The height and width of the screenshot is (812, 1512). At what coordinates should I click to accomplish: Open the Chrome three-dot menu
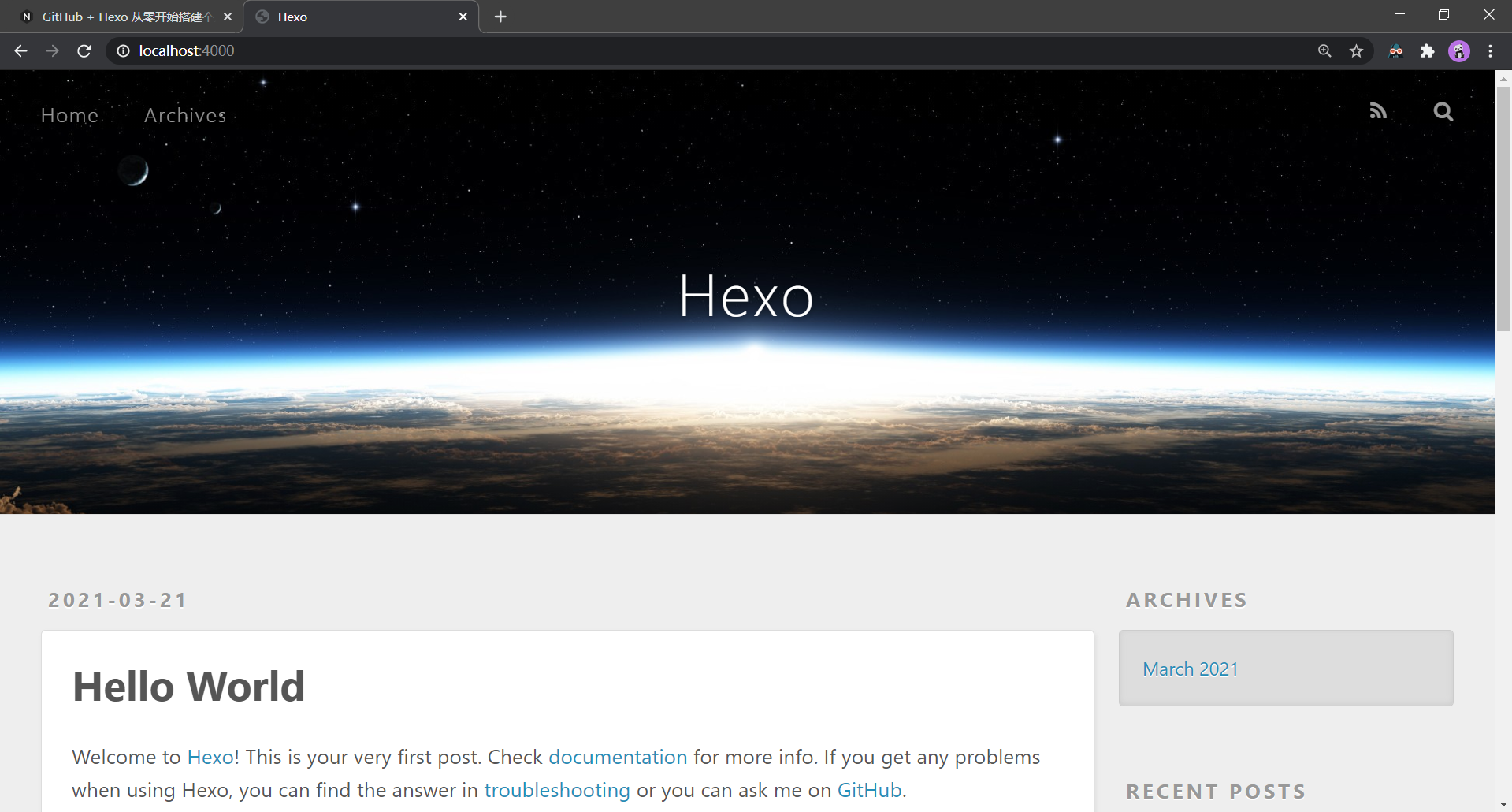[1490, 51]
